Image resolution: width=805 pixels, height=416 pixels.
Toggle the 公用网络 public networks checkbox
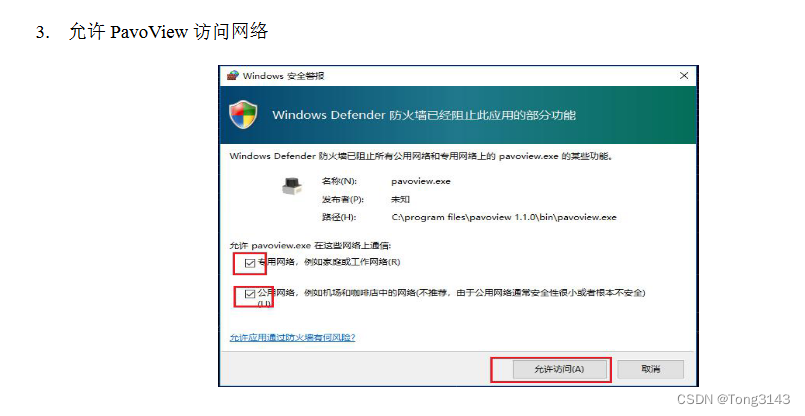[x=250, y=294]
